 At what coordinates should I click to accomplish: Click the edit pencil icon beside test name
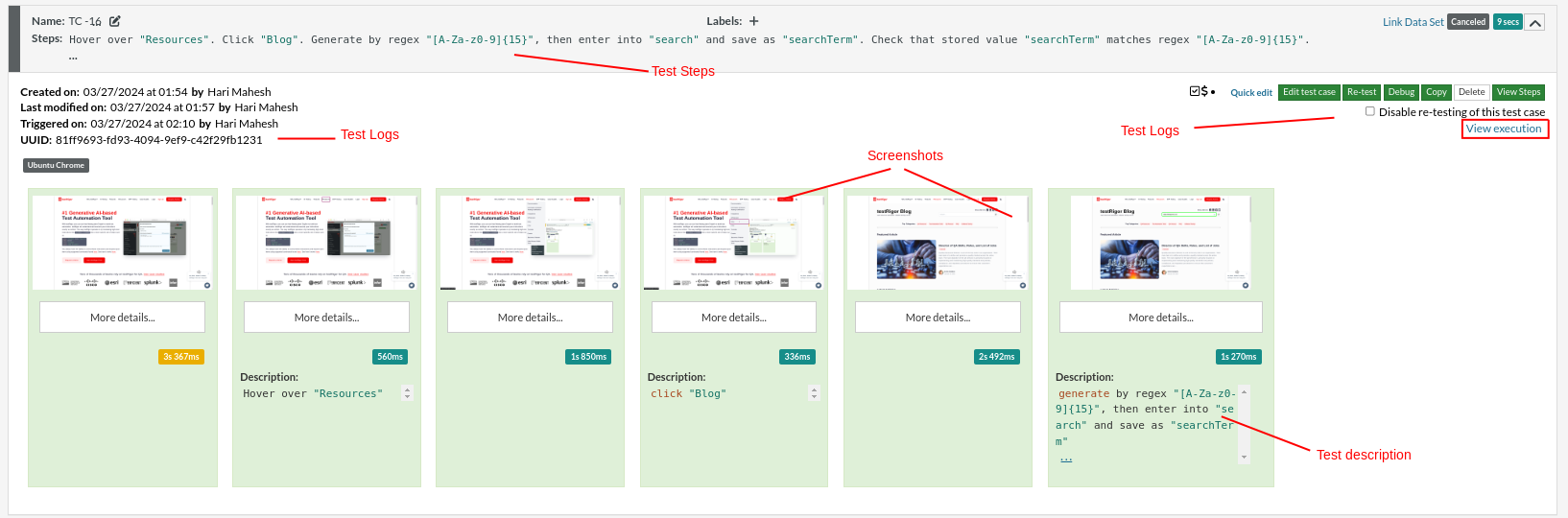(115, 21)
